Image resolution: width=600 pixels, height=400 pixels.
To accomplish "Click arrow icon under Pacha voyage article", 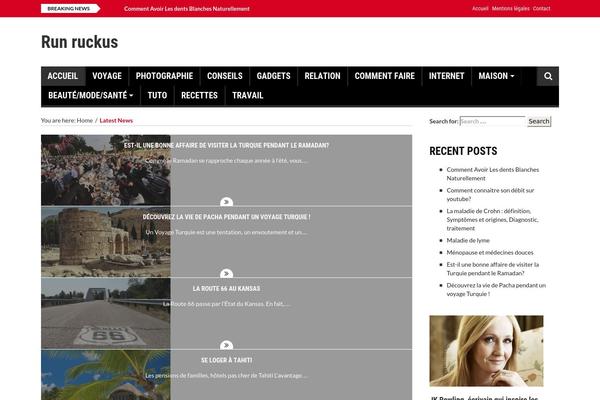I will [226, 273].
